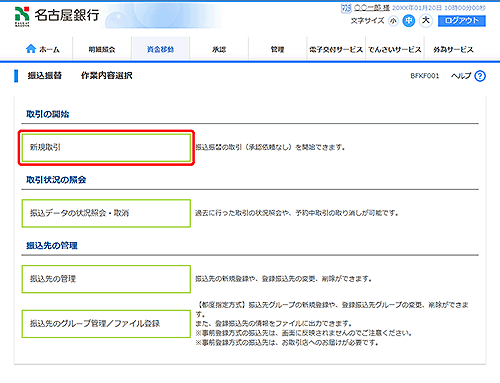Open the 明細照会 menu tab
This screenshot has height=383, width=500.
point(102,49)
